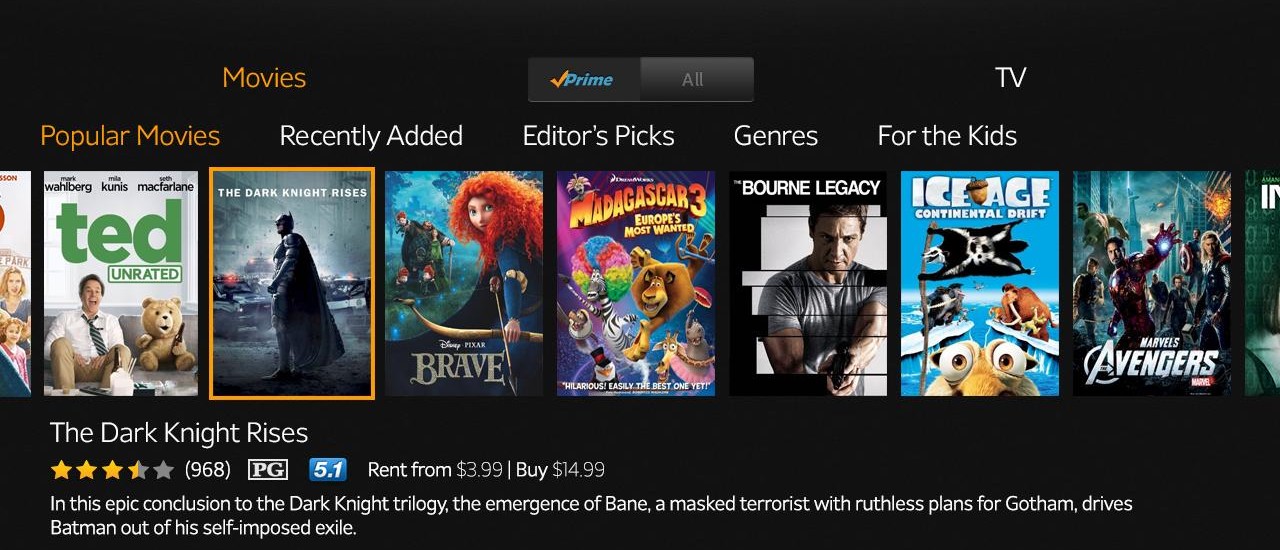Switch filter to All
1280x550 pixels.
(696, 80)
